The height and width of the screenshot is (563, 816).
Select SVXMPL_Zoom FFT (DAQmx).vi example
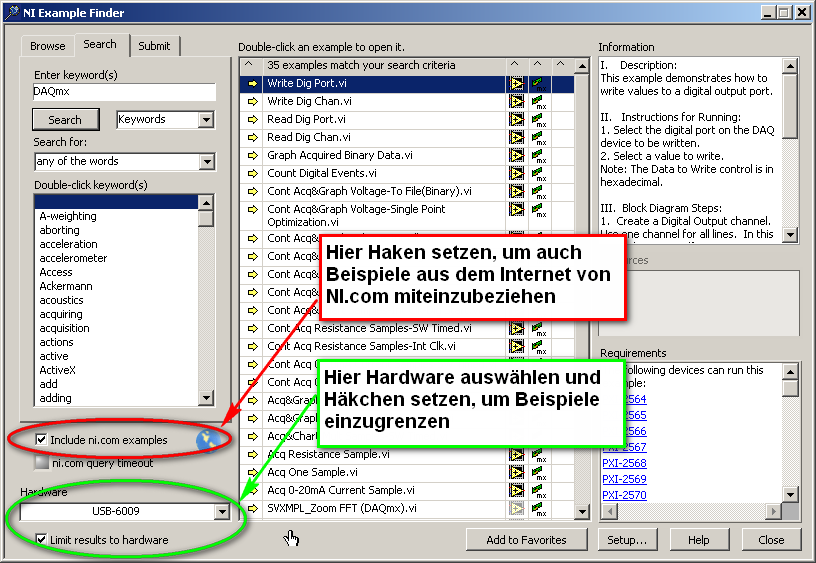tap(384, 508)
